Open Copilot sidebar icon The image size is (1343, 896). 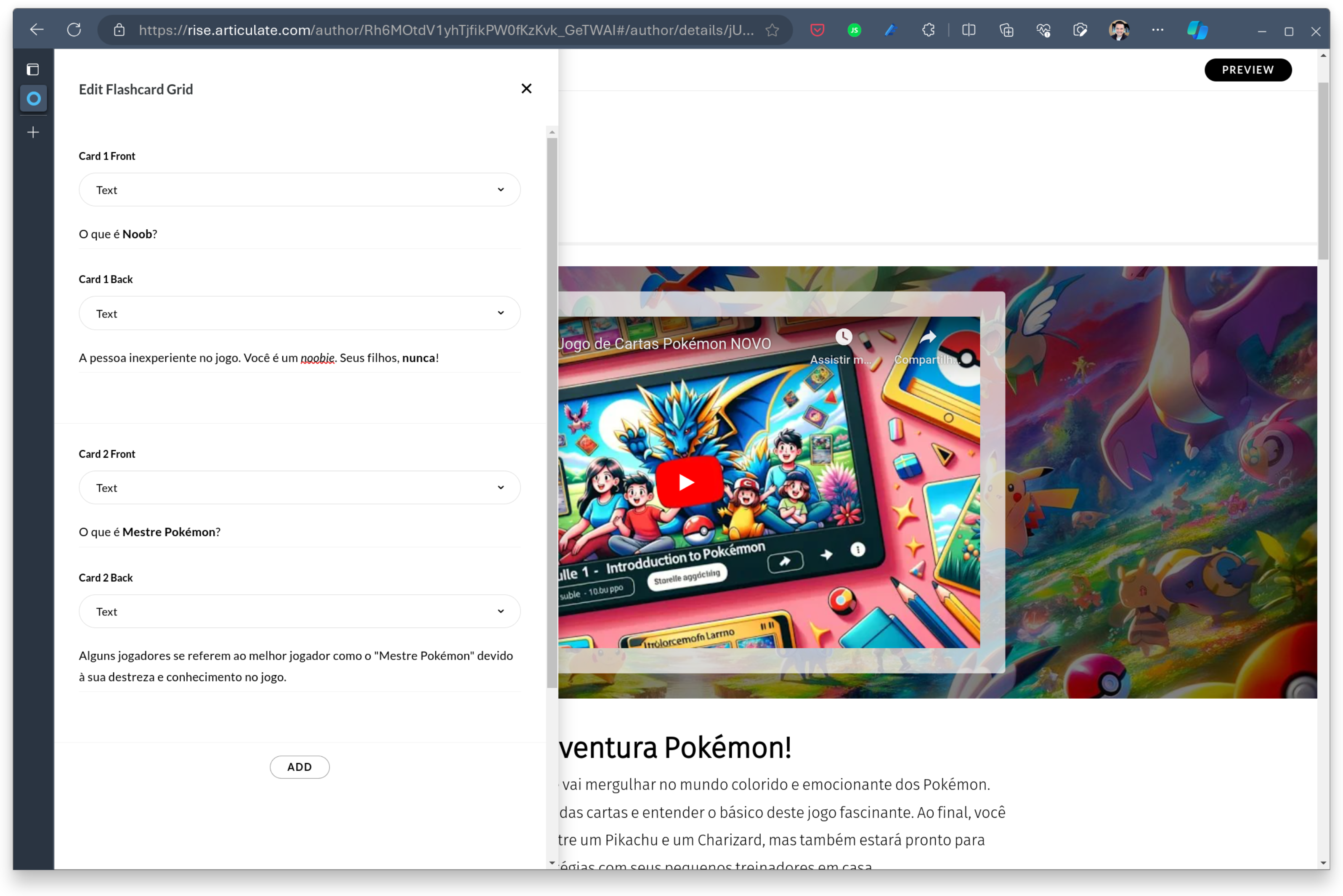click(1197, 30)
